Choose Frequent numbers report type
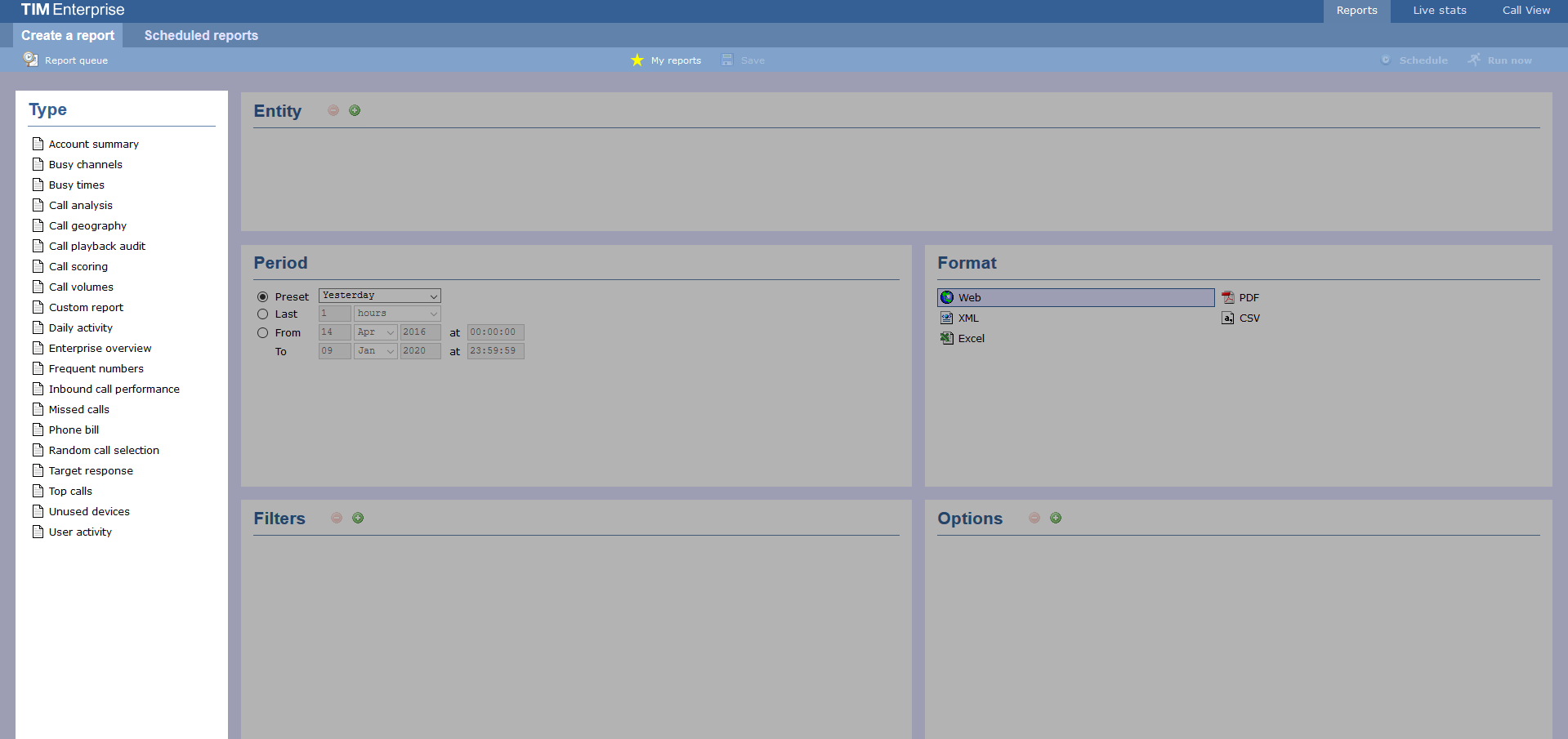 pyautogui.click(x=96, y=368)
